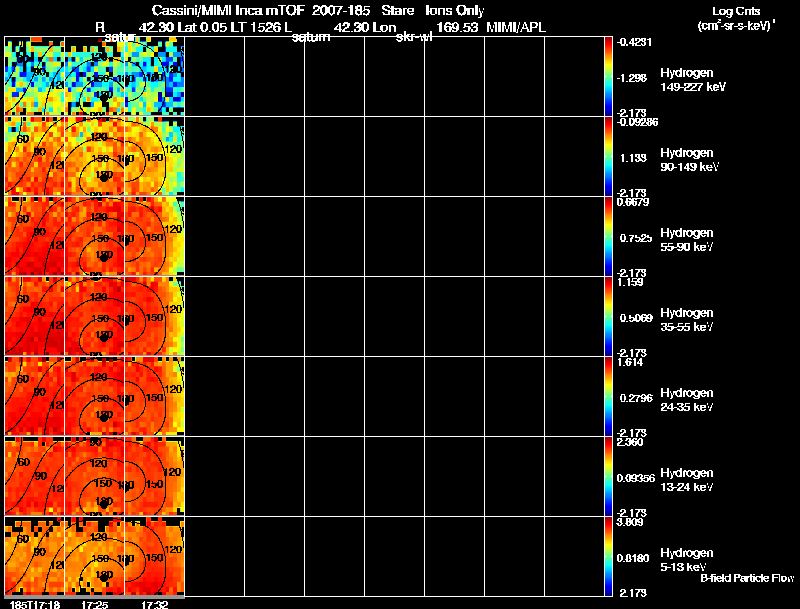Click the color bar for Hydrogen 5-13 keV

pyautogui.click(x=608, y=556)
